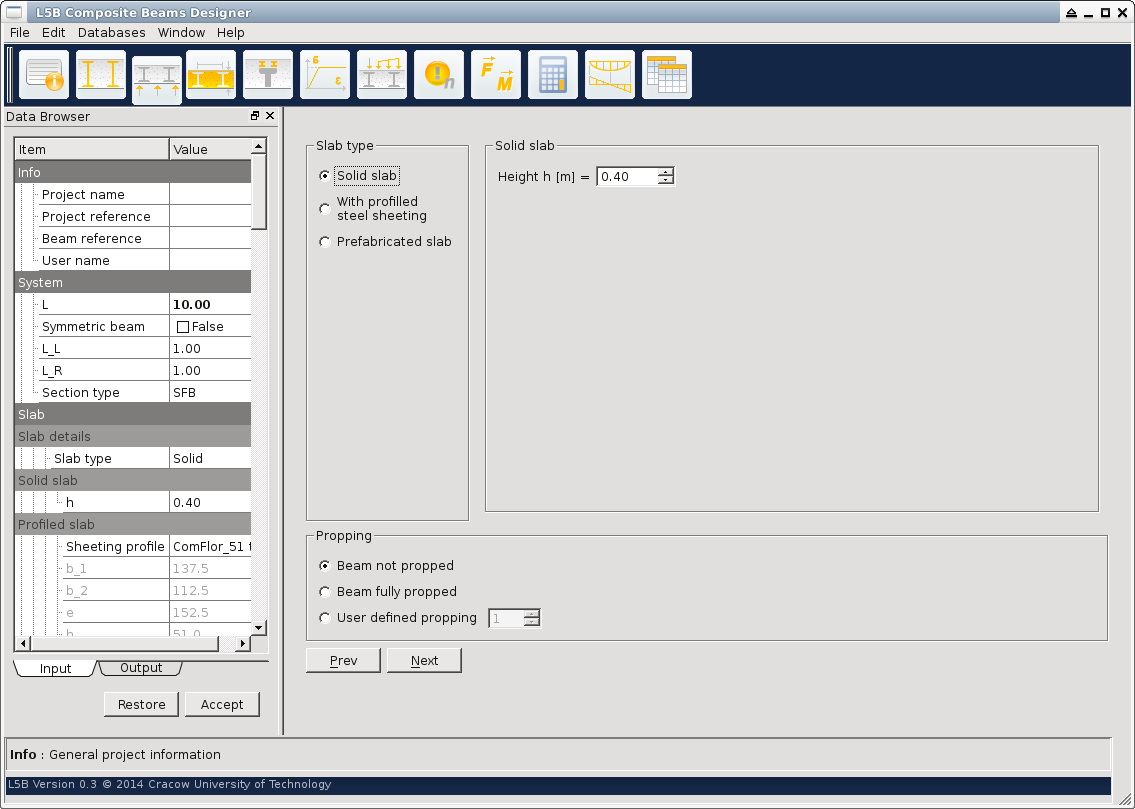Increase slab height with the up arrow

point(666,172)
